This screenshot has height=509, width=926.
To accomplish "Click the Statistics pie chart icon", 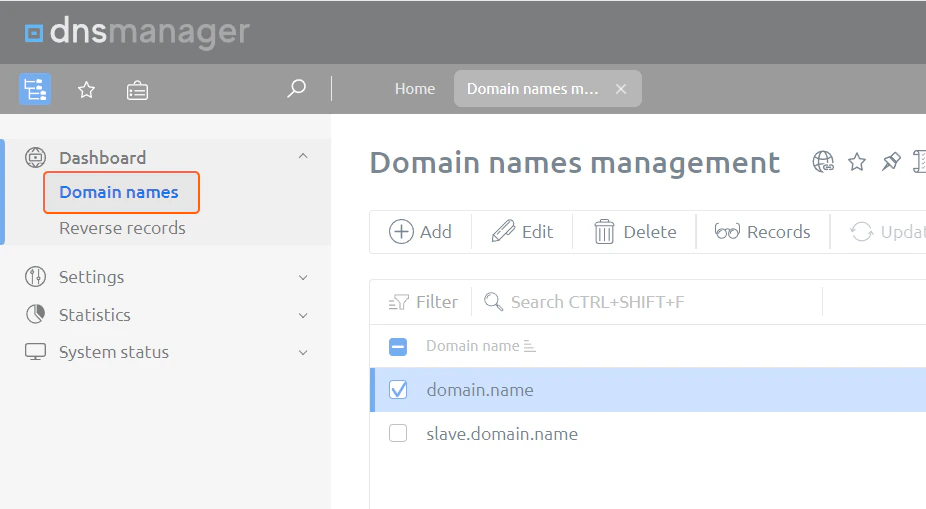I will [35, 314].
